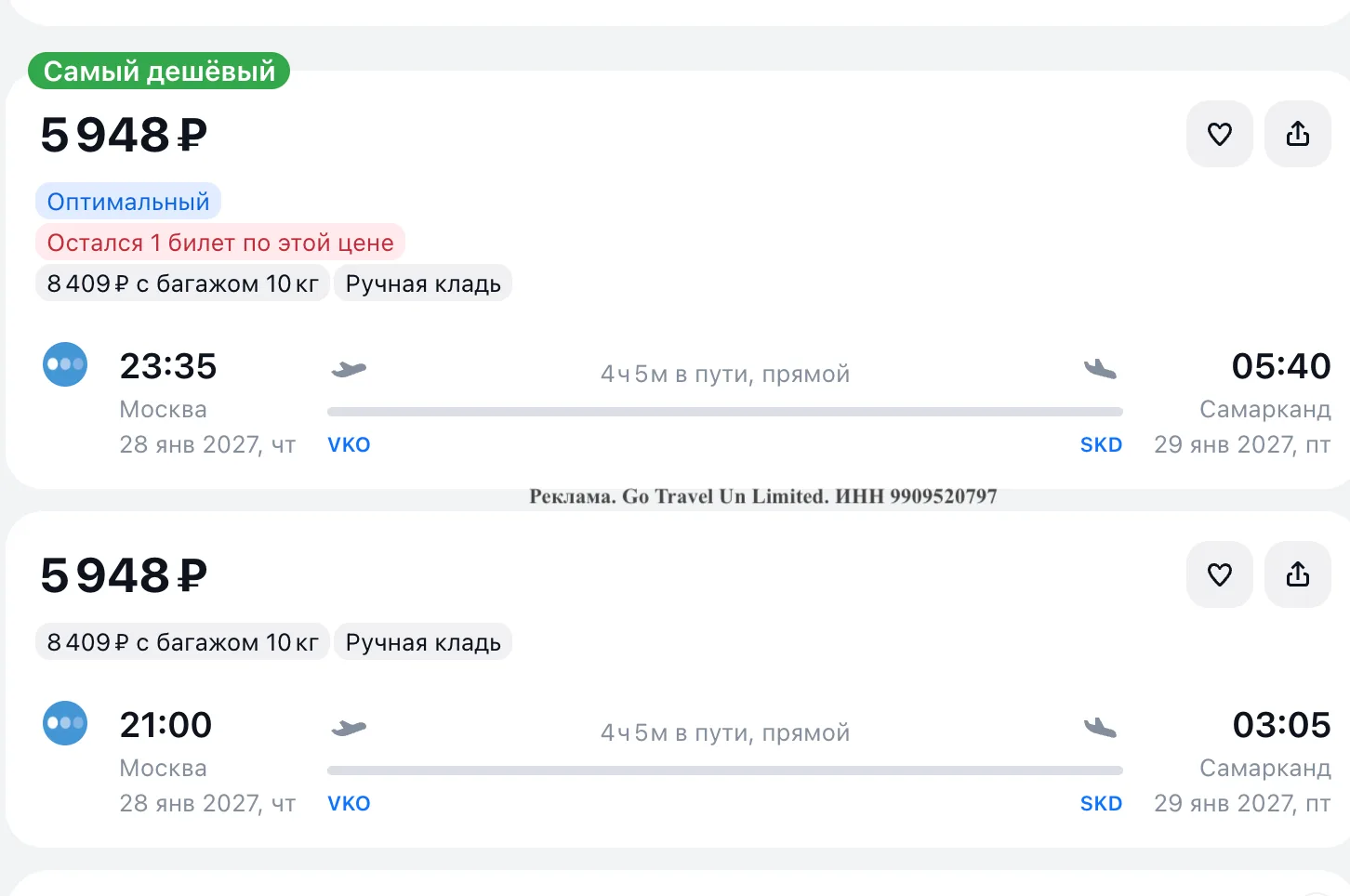The image size is (1350, 896).
Task: Choose the 8 409 ₽ baggage option on the first ticket
Action: [x=182, y=283]
